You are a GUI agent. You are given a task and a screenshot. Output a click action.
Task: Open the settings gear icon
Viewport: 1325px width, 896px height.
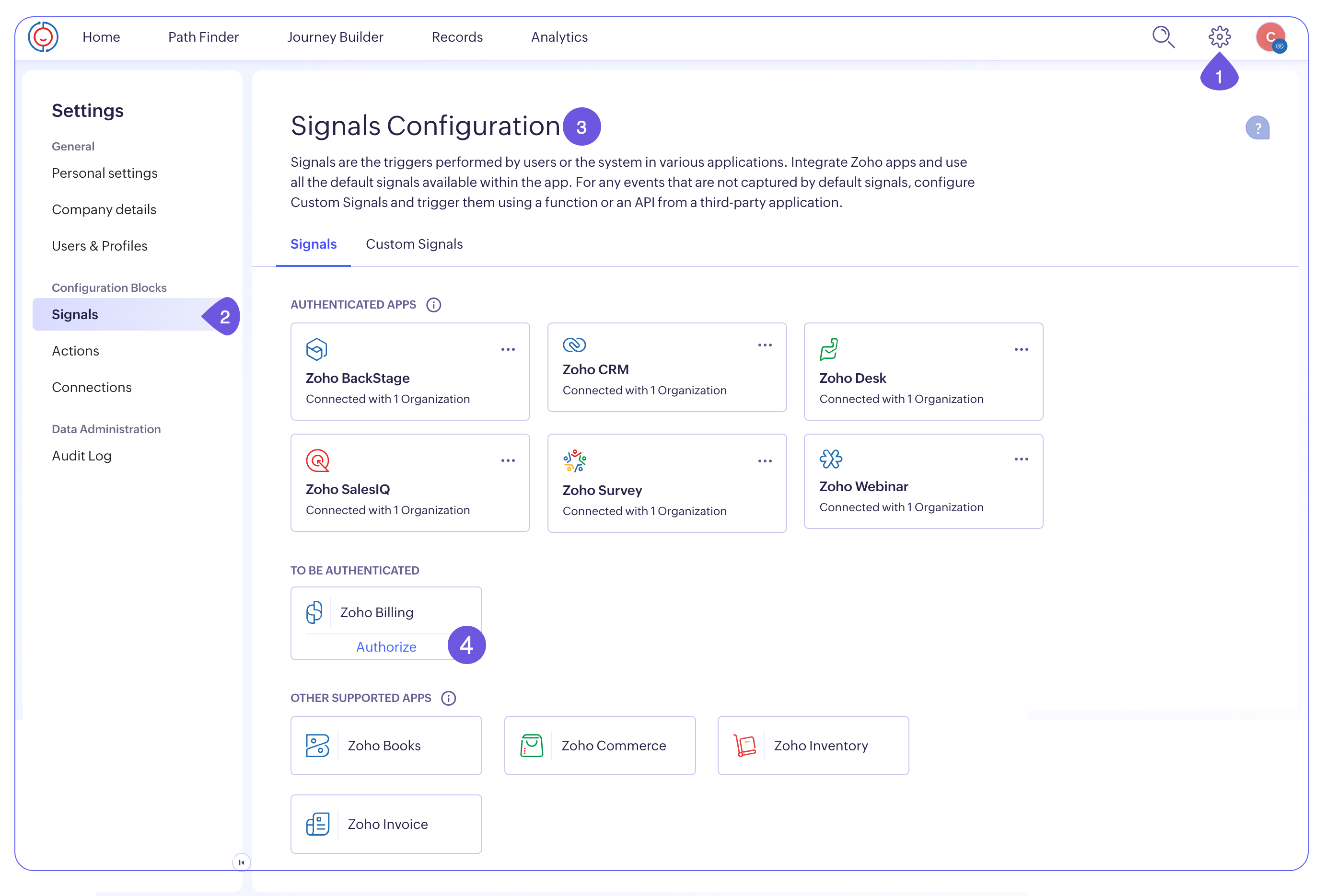click(x=1219, y=37)
